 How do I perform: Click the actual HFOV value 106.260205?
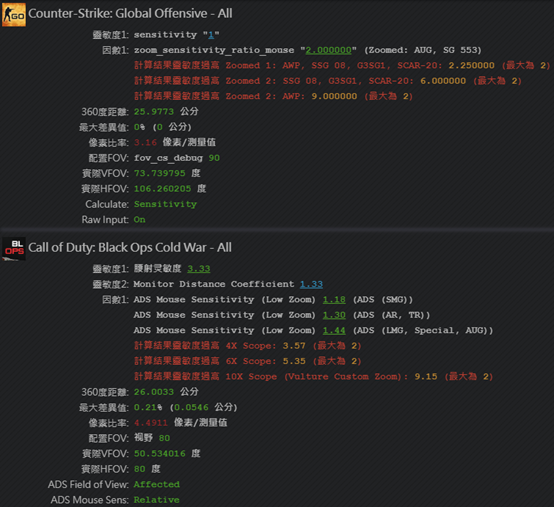(x=163, y=189)
